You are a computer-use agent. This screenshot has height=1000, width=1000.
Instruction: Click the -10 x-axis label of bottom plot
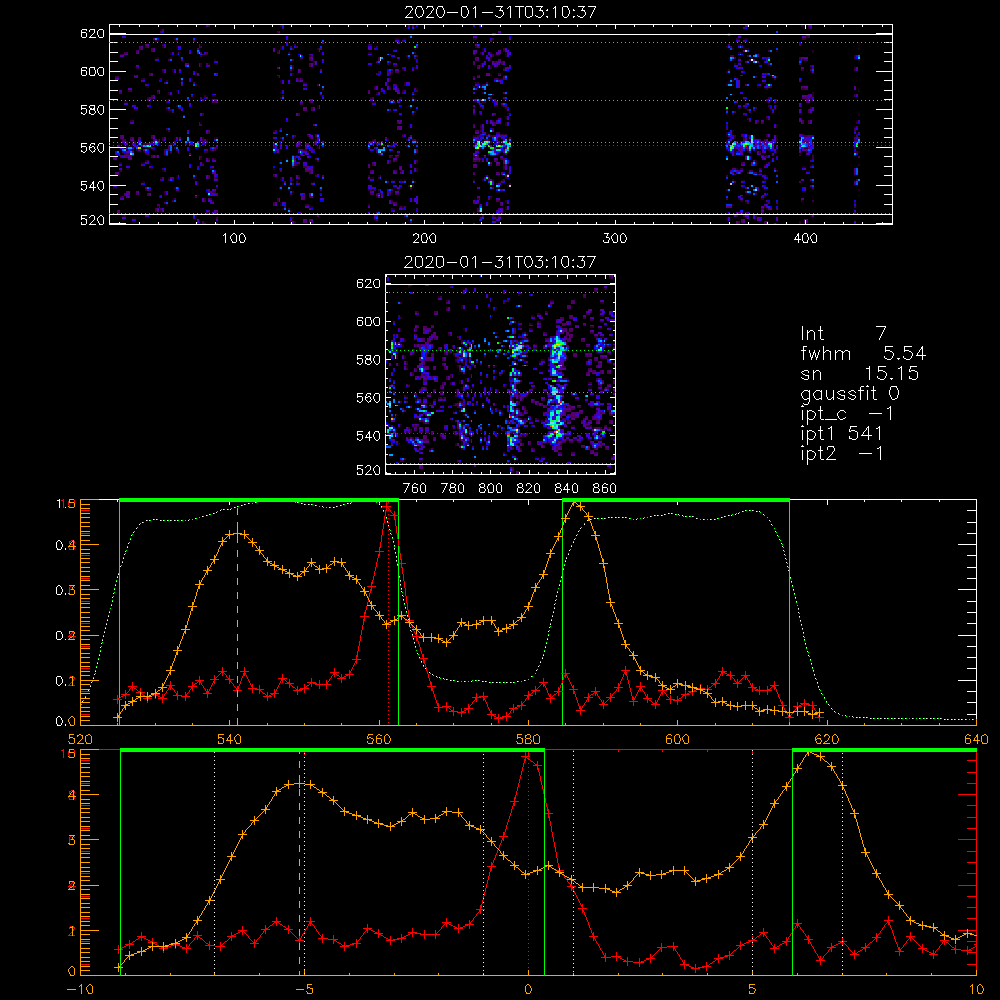[x=80, y=989]
